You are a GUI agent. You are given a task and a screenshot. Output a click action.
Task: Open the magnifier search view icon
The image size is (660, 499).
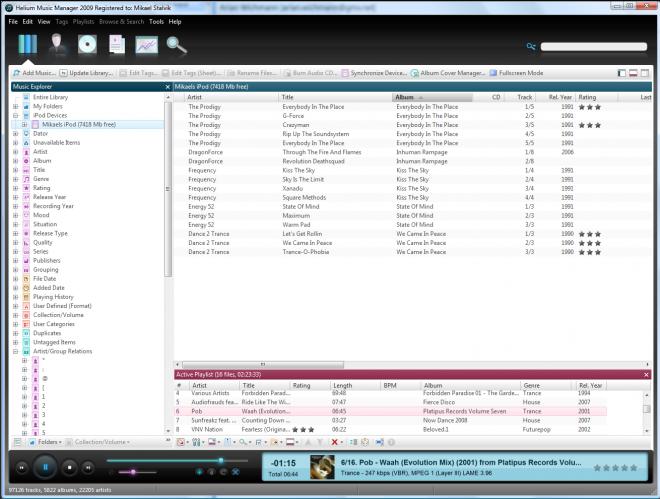point(176,45)
